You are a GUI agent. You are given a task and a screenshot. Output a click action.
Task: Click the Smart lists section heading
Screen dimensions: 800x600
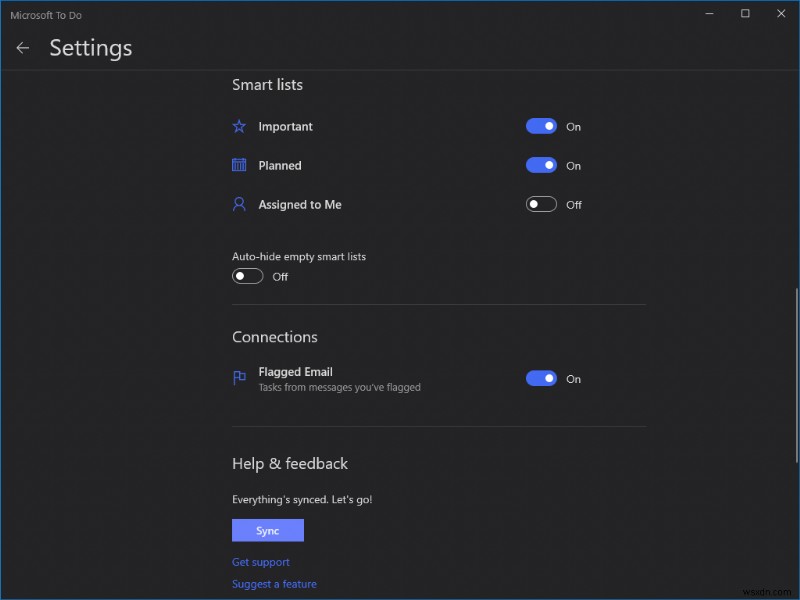pos(267,85)
